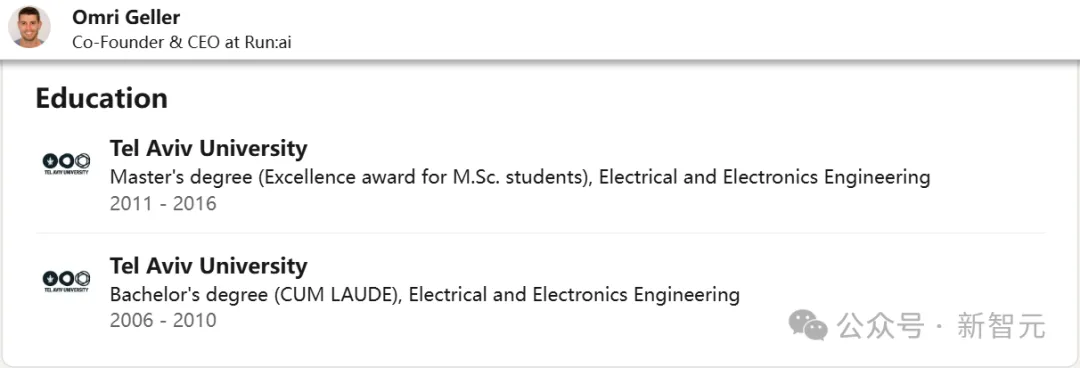Open Tel Aviv University logo in Master's entry

click(66, 163)
